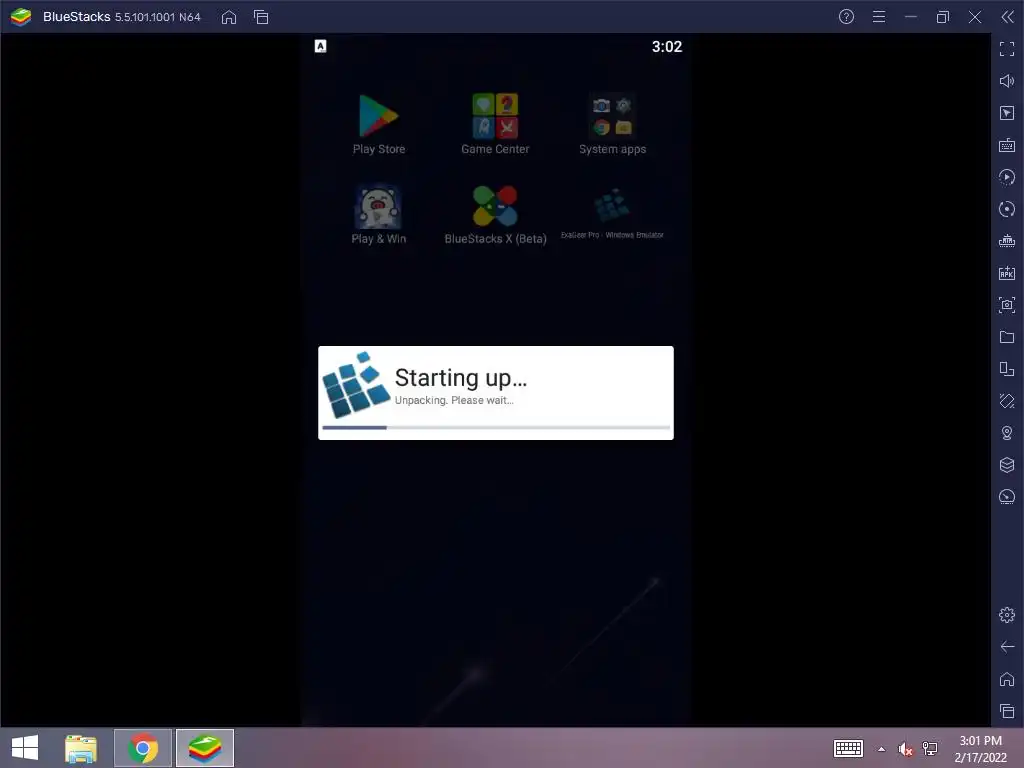Open keyboard game controls in sidebar
Image resolution: width=1024 pixels, height=768 pixels.
(1007, 145)
